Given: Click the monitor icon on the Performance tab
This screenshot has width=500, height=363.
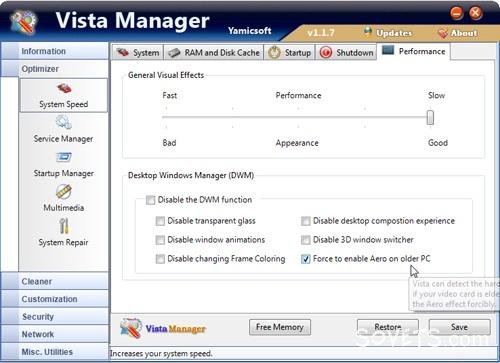Looking at the screenshot, I should pos(388,50).
